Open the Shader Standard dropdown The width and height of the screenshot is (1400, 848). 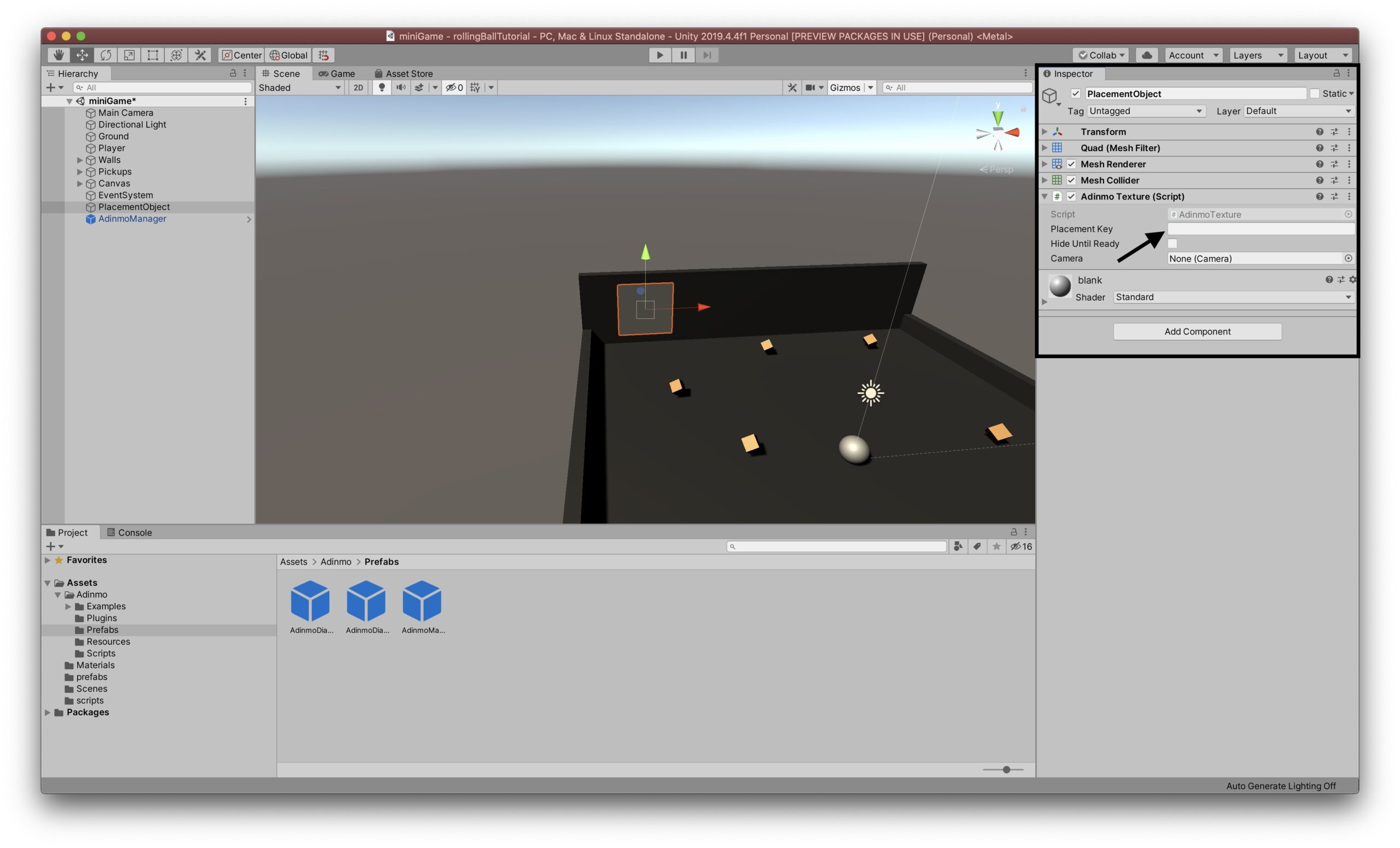point(1234,297)
